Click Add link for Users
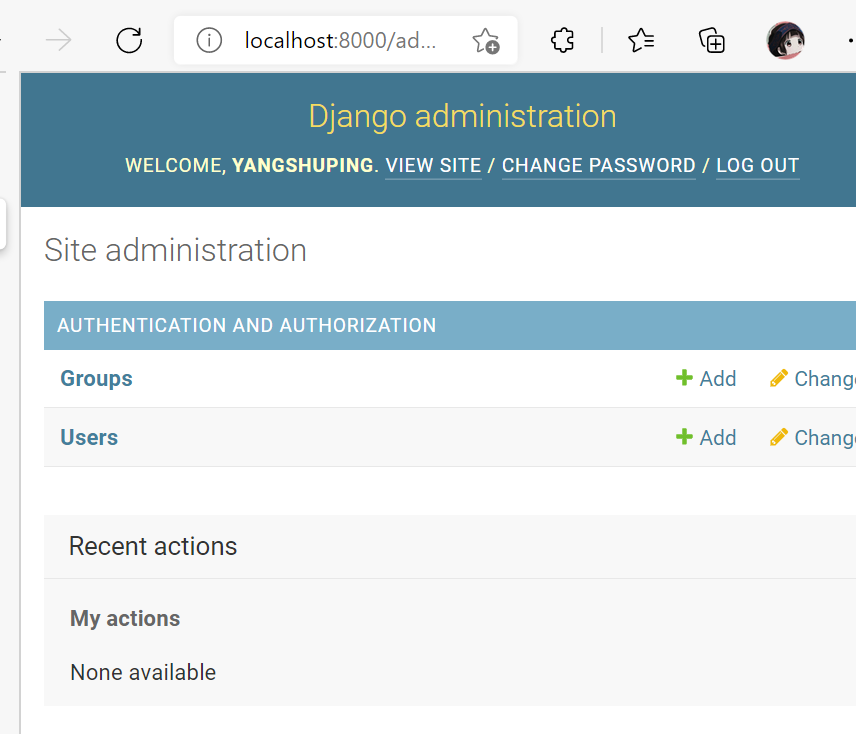Image resolution: width=856 pixels, height=734 pixels. [x=718, y=438]
